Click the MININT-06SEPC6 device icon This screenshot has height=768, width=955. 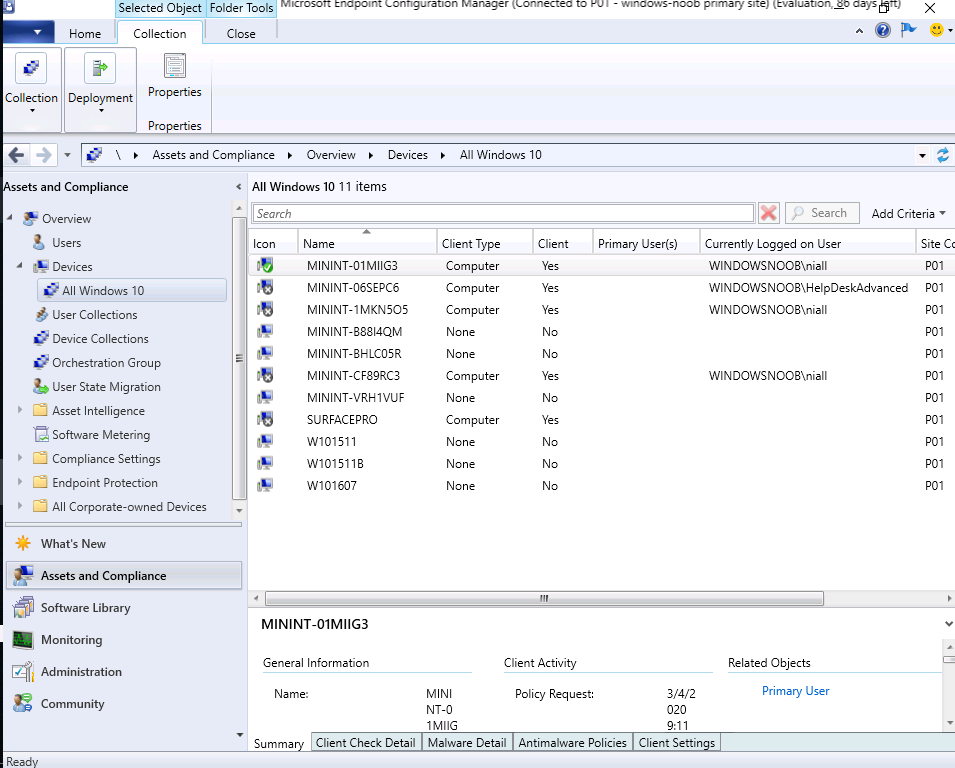click(x=265, y=287)
